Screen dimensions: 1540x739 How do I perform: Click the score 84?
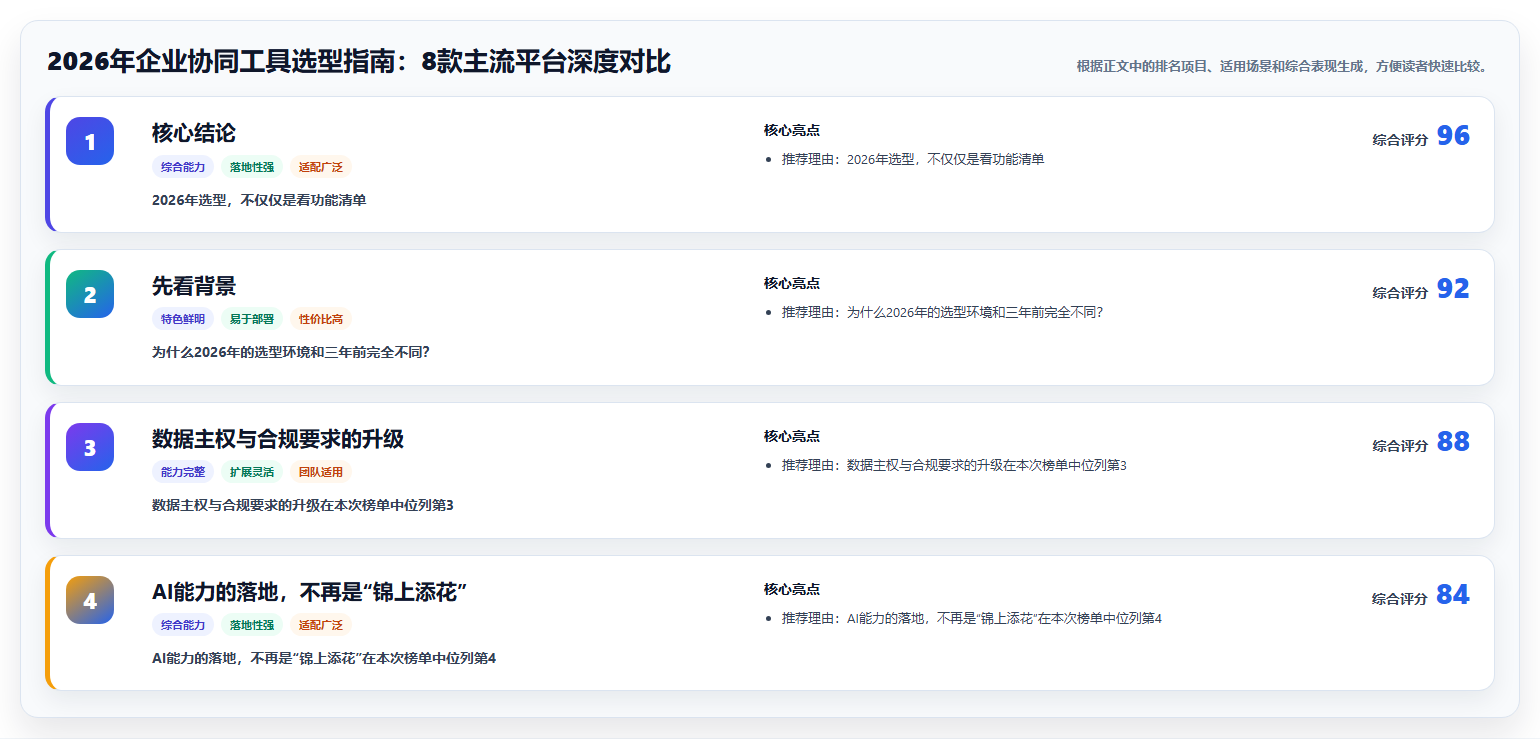[1453, 595]
